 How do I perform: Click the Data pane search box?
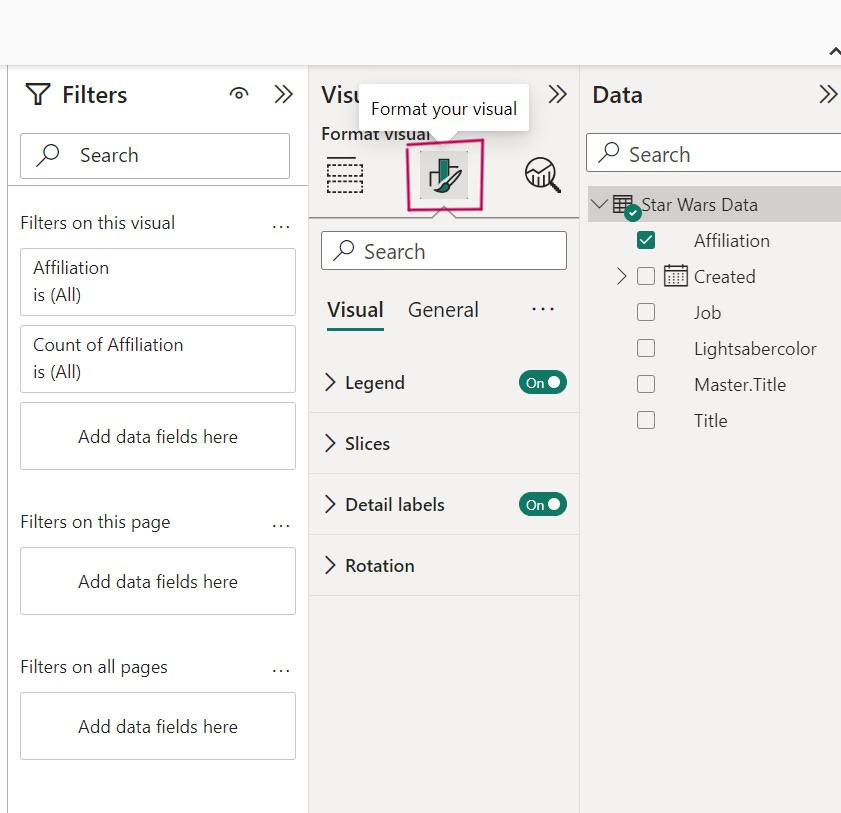point(713,153)
